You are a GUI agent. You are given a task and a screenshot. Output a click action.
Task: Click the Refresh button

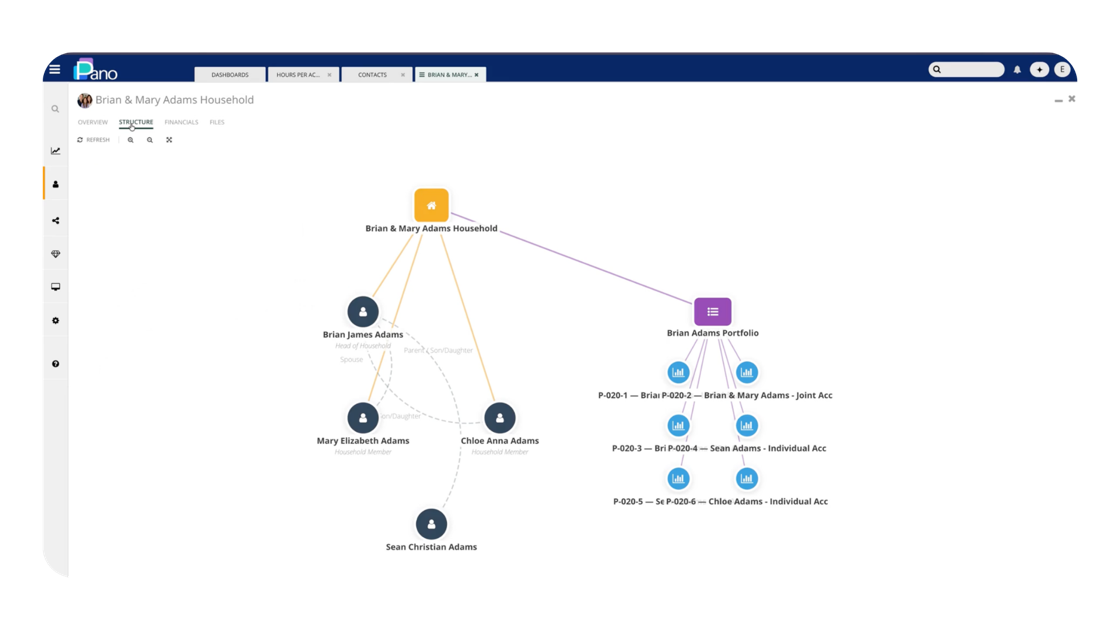[94, 140]
